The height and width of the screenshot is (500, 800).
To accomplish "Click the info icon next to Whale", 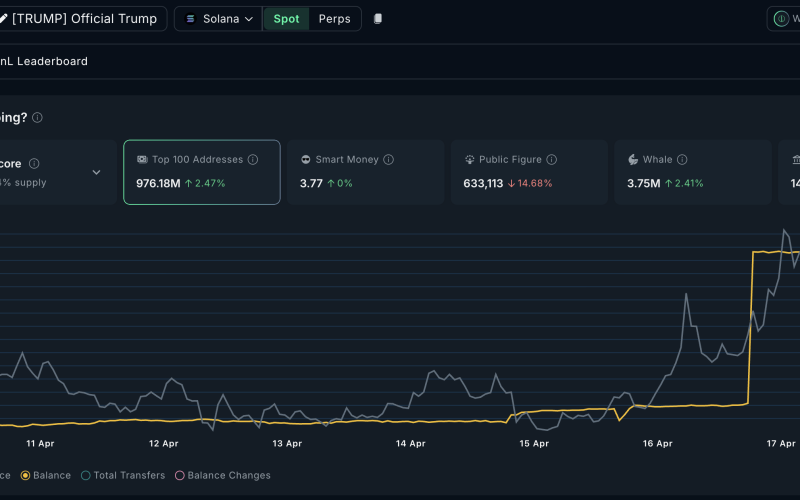I will 682,160.
